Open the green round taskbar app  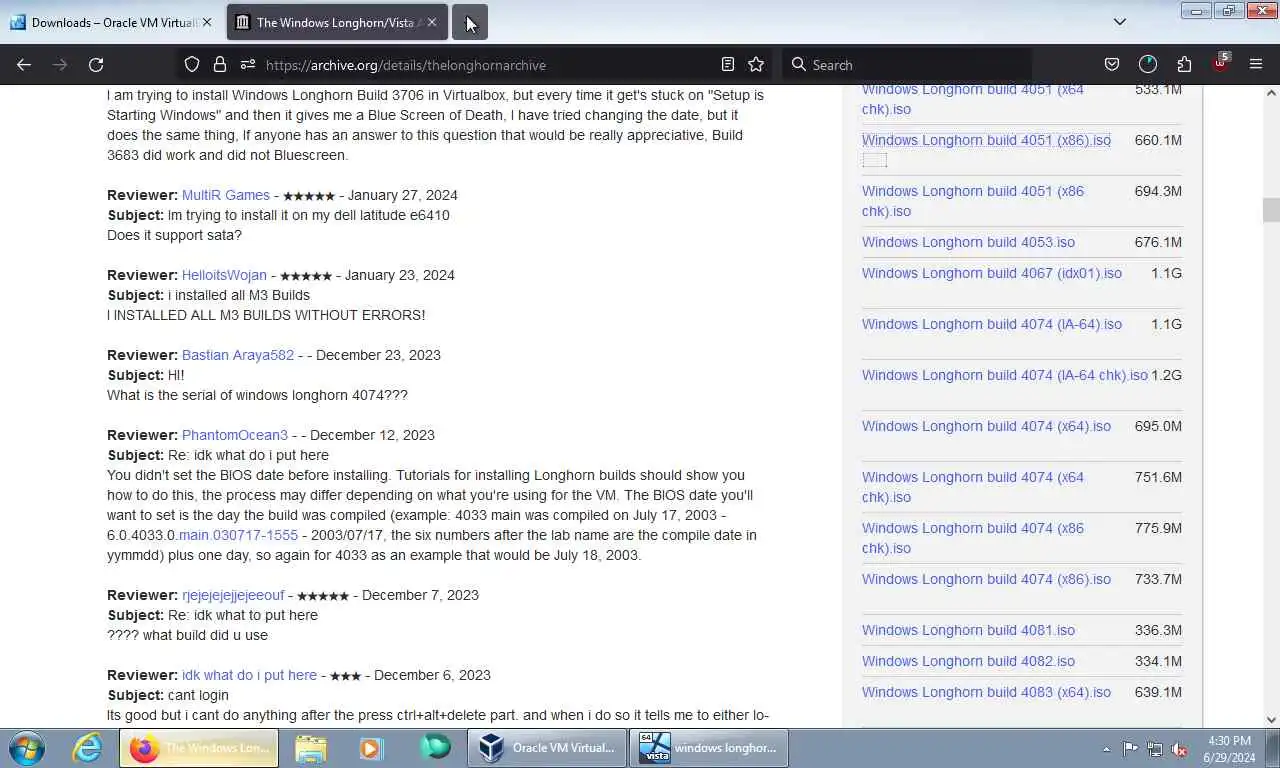(x=435, y=748)
